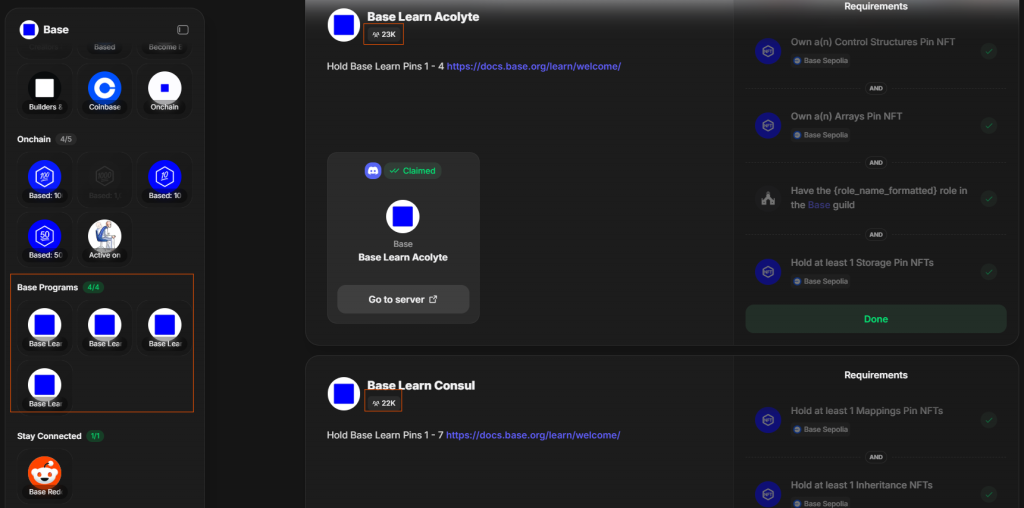The image size is (1024, 508).
Task: Click the checkmark beside Storage Pin NFTs requirement
Action: [x=988, y=271]
